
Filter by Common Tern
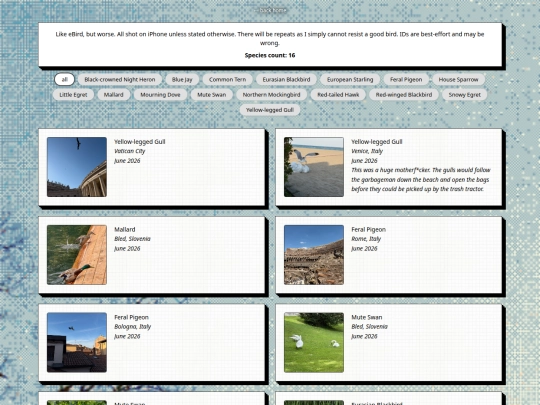click(227, 79)
